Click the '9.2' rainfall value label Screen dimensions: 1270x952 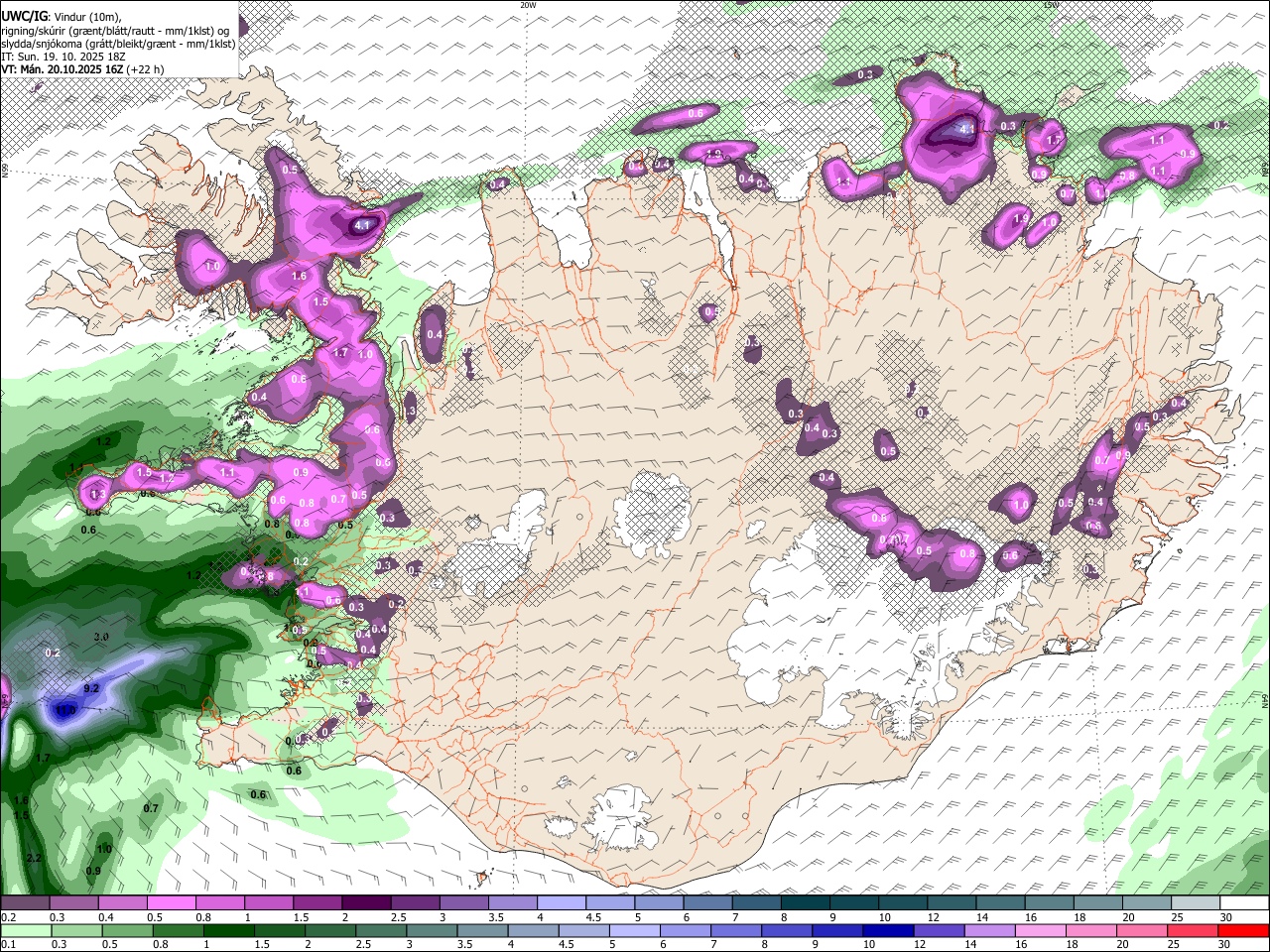(91, 688)
